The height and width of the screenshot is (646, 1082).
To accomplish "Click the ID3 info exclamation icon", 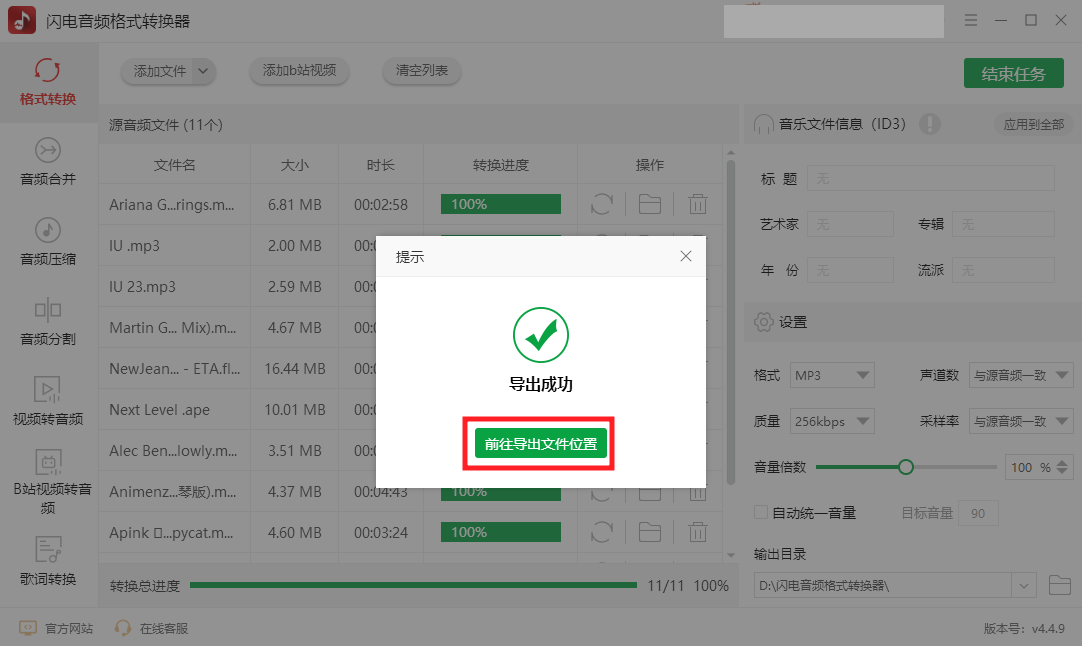I will point(929,124).
